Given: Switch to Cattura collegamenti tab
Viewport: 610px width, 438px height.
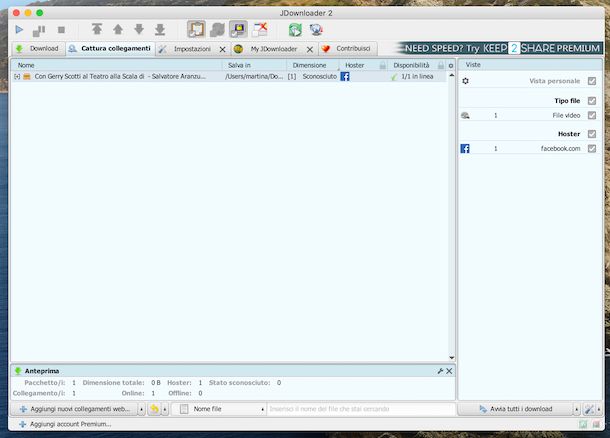Looking at the screenshot, I should [x=110, y=49].
